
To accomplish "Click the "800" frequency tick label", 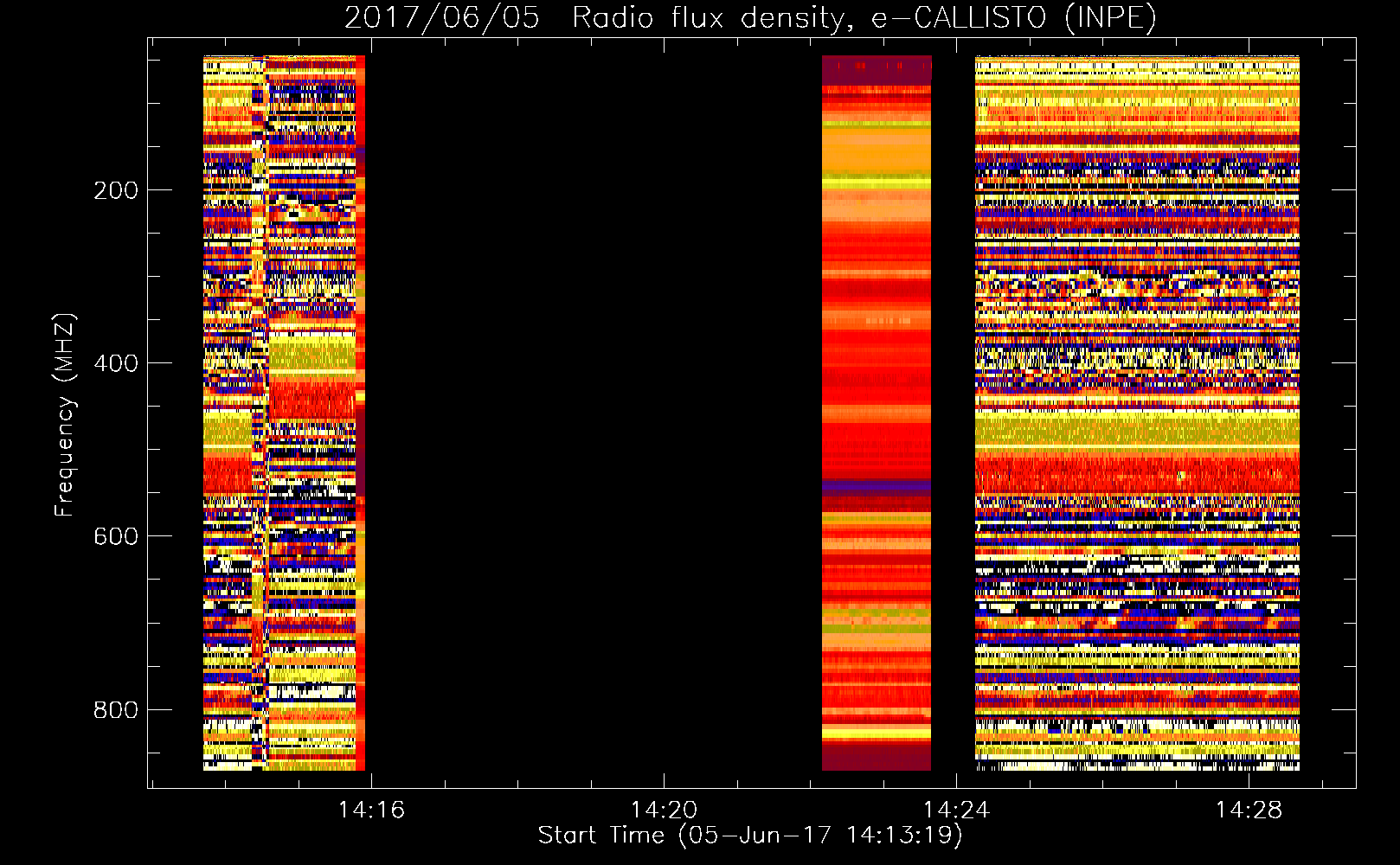I will pos(116,710).
